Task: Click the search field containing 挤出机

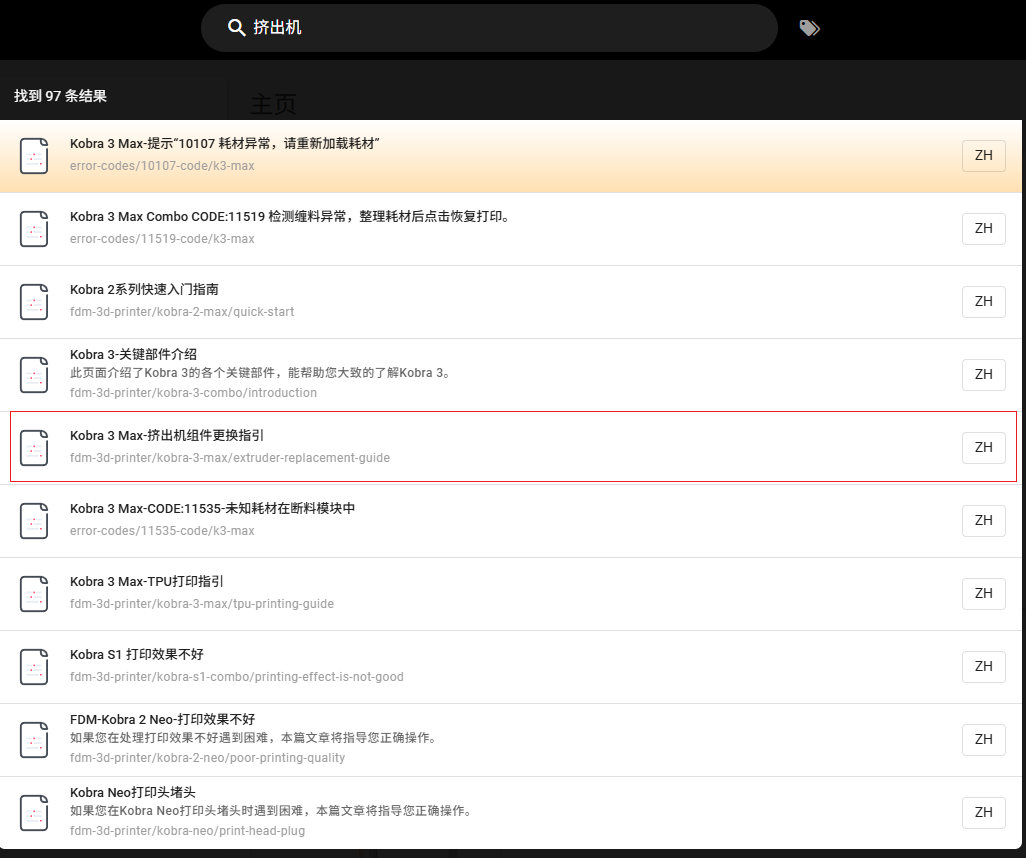Action: click(x=489, y=27)
